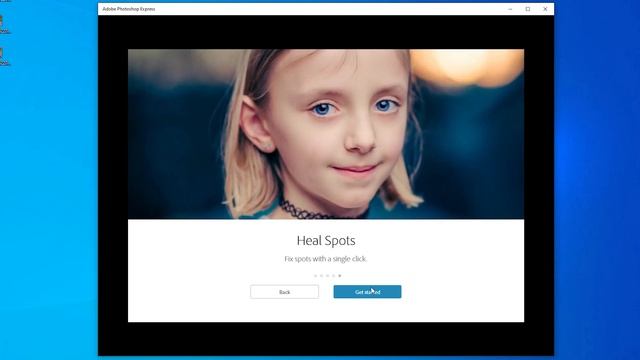This screenshot has width=640, height=360.
Task: Select the second pagination dot
Action: [321, 276]
